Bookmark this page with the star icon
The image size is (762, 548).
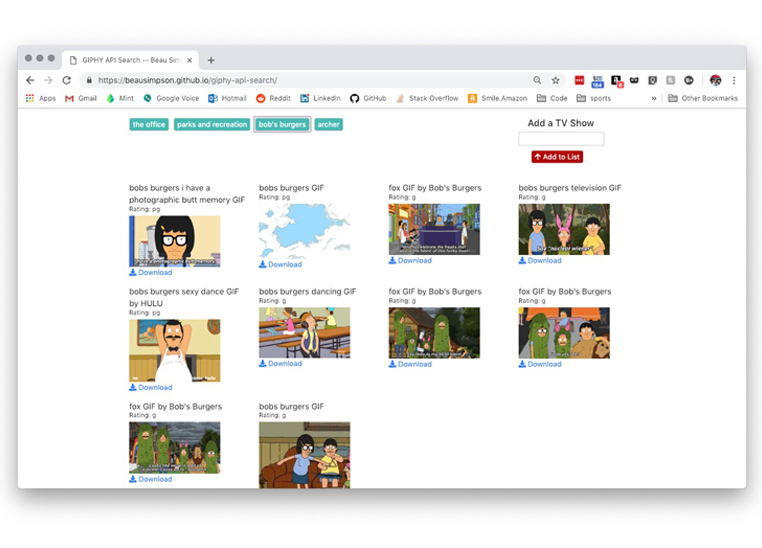555,80
